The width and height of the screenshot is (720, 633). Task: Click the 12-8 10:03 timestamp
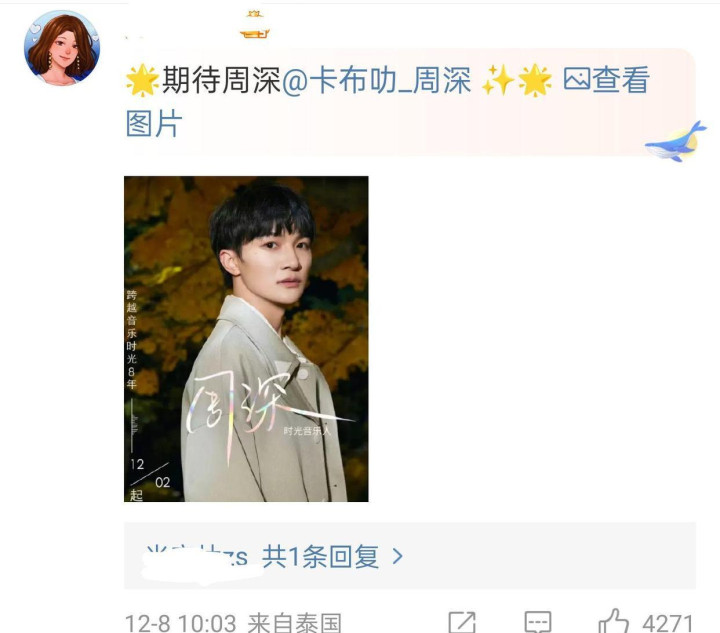tap(180, 624)
